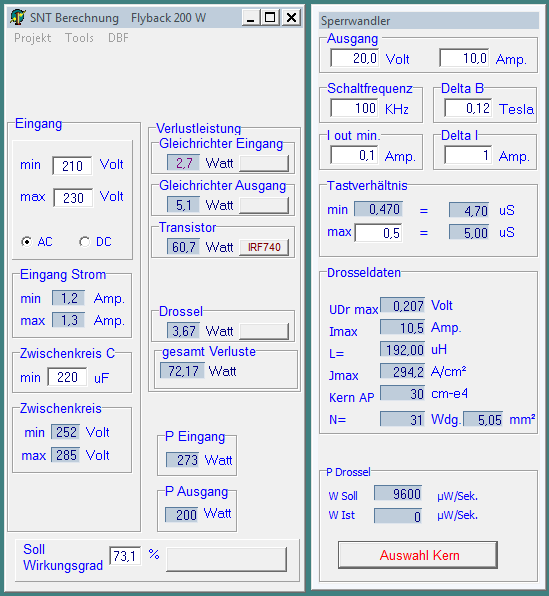The width and height of the screenshot is (549, 596).
Task: Click the Delta B Tesla field
Action: 468,108
